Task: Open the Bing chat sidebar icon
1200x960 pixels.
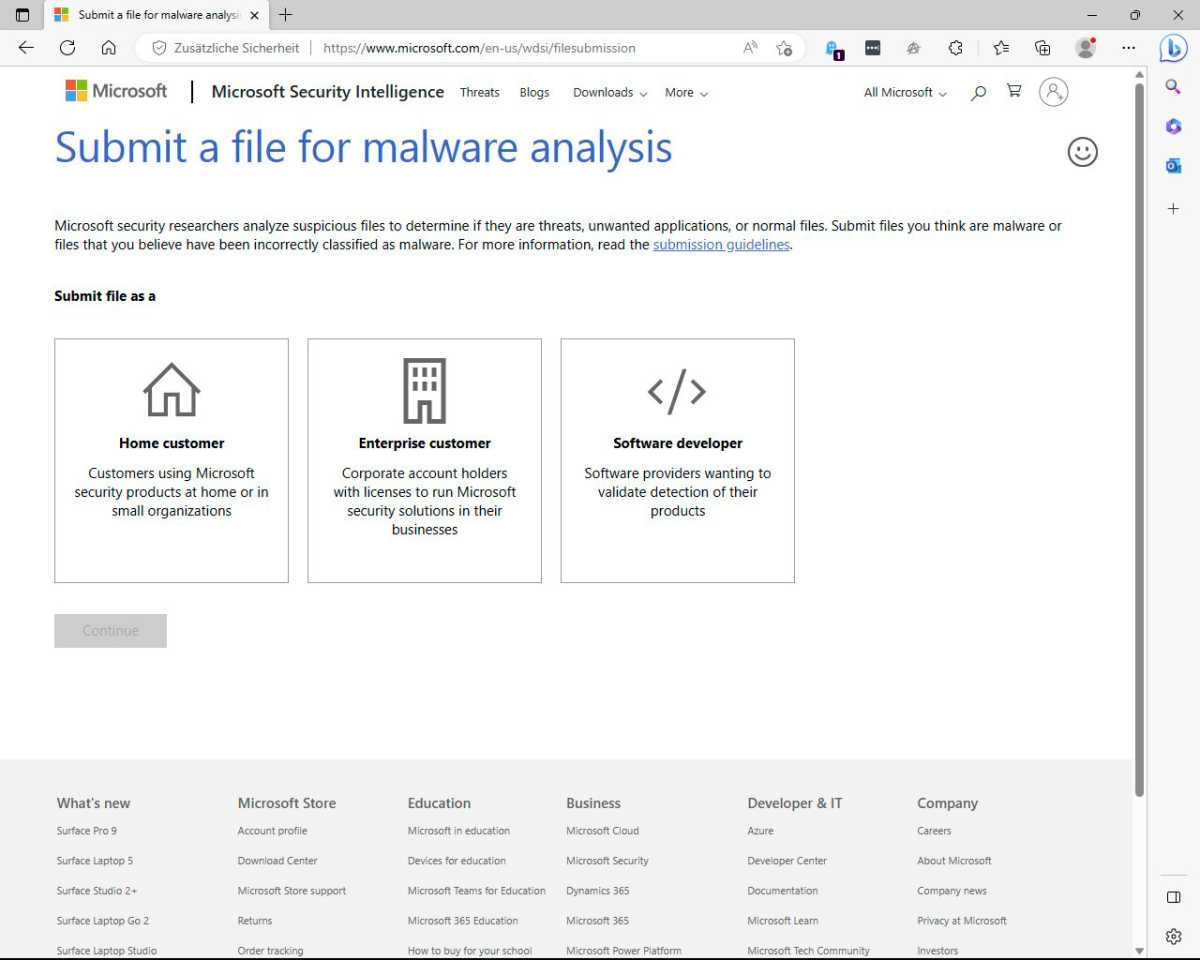Action: 1174,48
